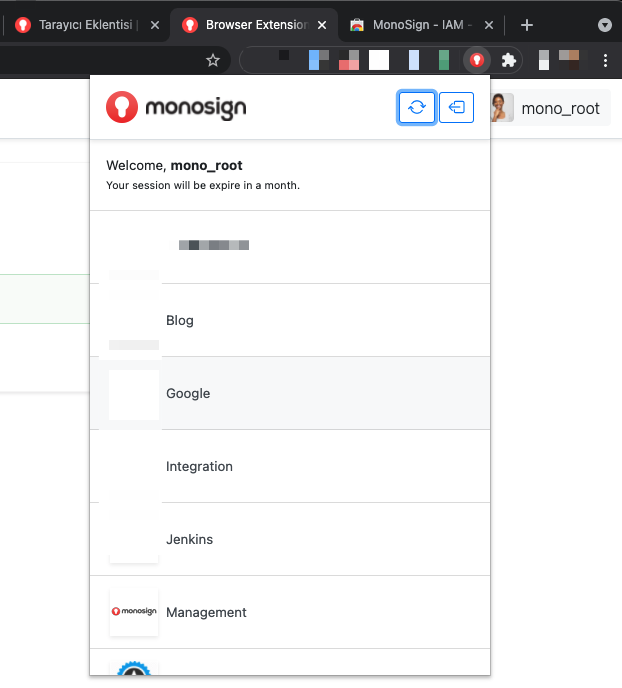Open a new browser tab
Screen dimensions: 622x688
click(x=526, y=25)
